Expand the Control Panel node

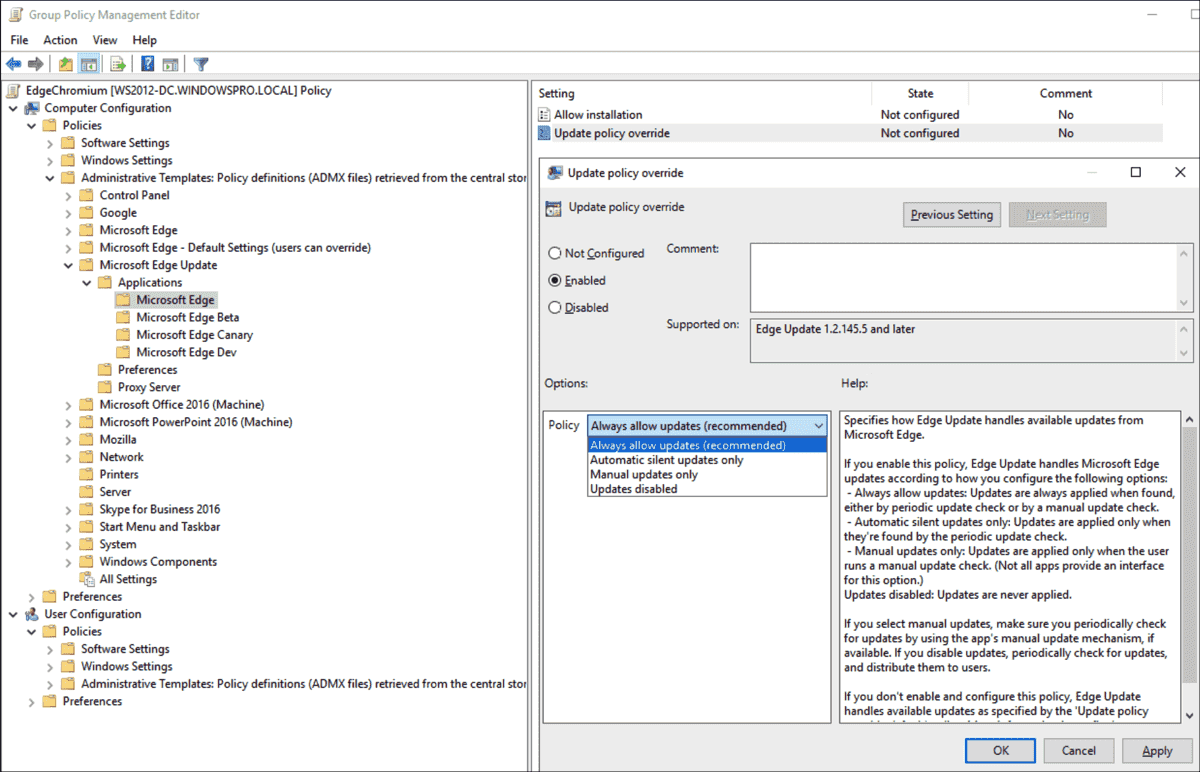click(x=69, y=195)
